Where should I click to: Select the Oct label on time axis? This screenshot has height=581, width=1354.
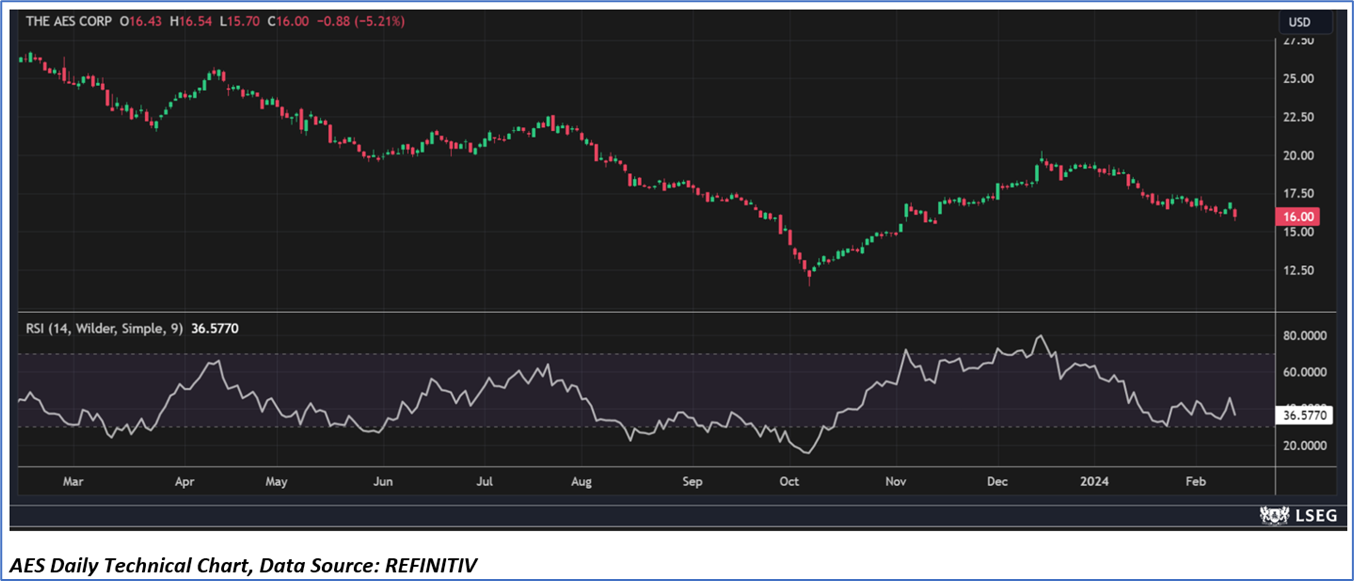pos(789,481)
